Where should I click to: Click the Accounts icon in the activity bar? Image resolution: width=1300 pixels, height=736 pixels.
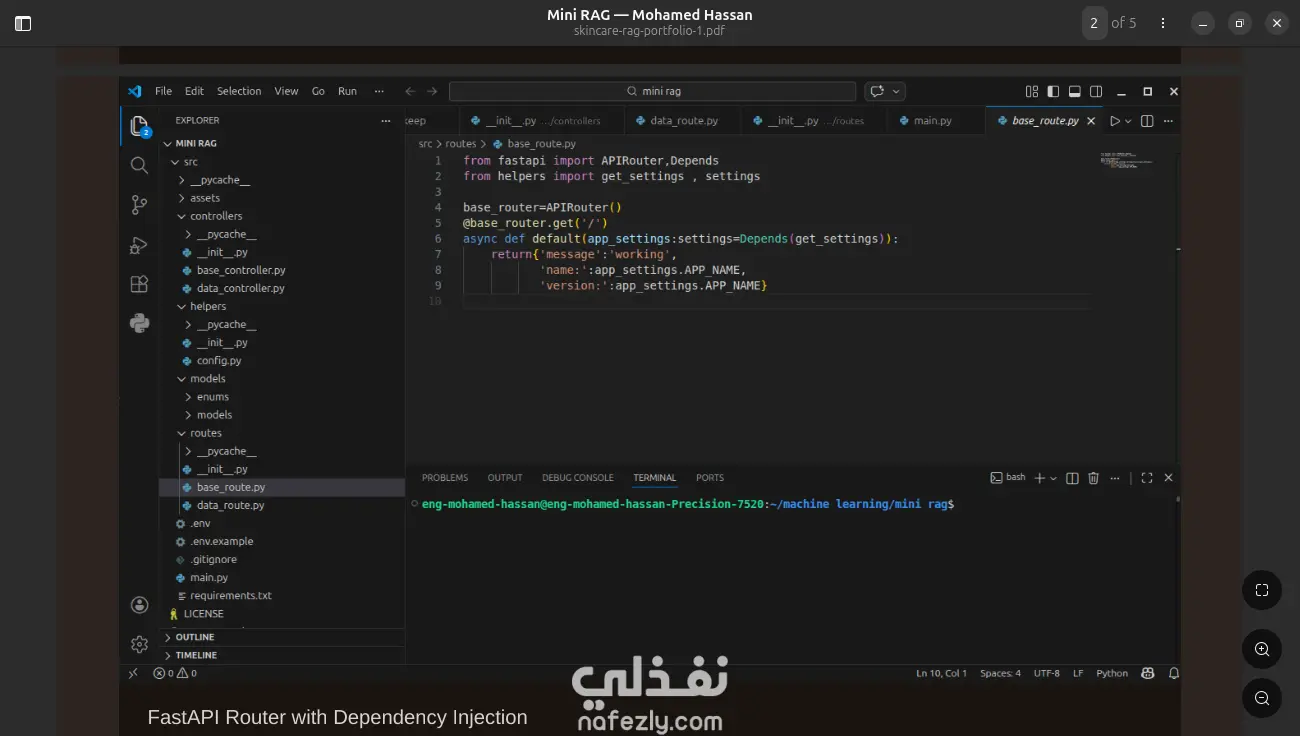tap(139, 605)
